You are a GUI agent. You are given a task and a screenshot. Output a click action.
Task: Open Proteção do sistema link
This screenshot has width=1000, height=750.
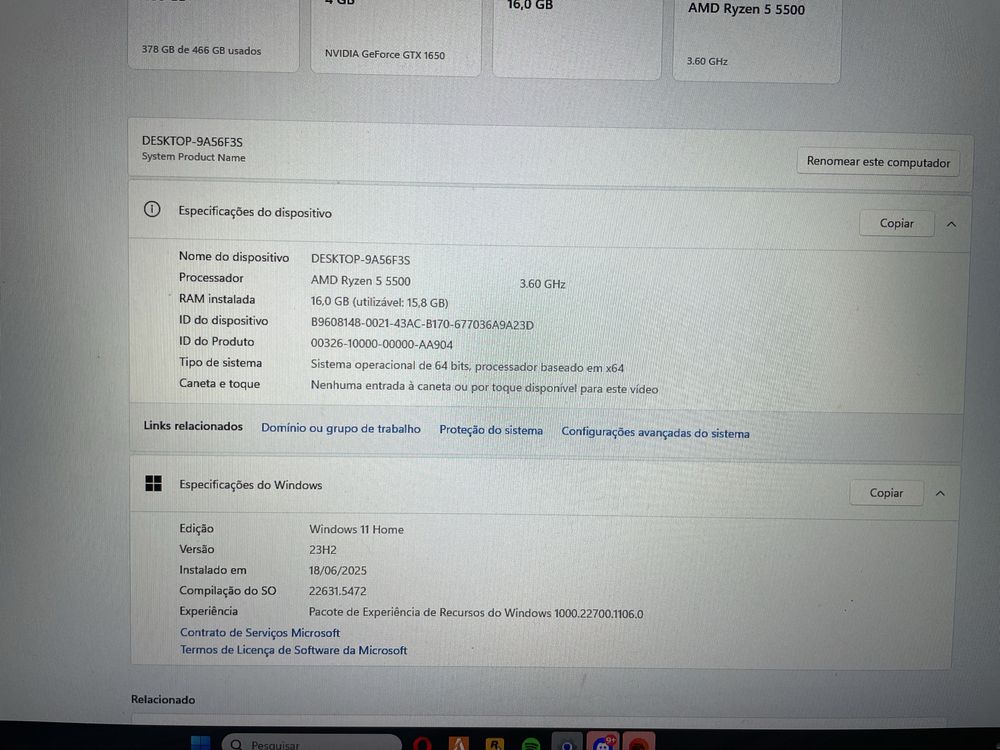(x=491, y=430)
